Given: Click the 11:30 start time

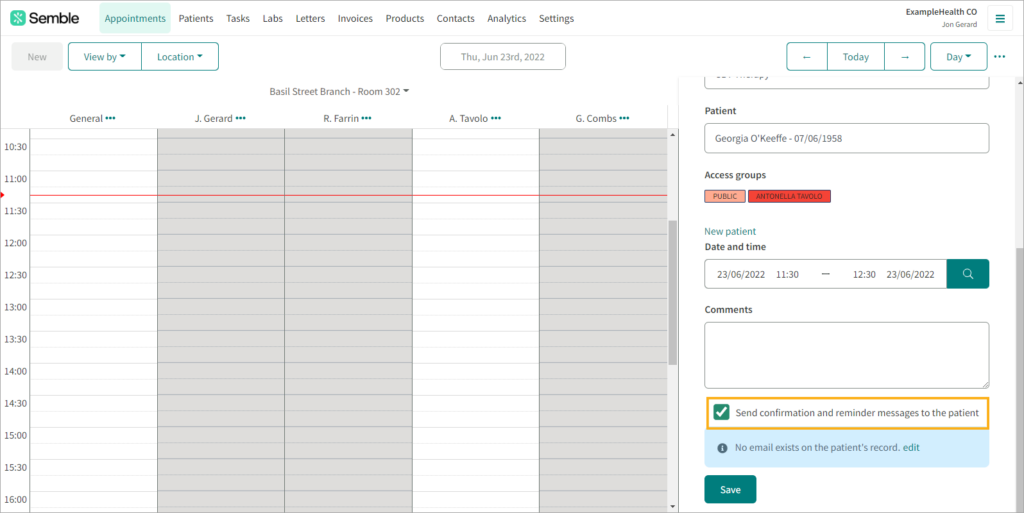Looking at the screenshot, I should tap(787, 275).
